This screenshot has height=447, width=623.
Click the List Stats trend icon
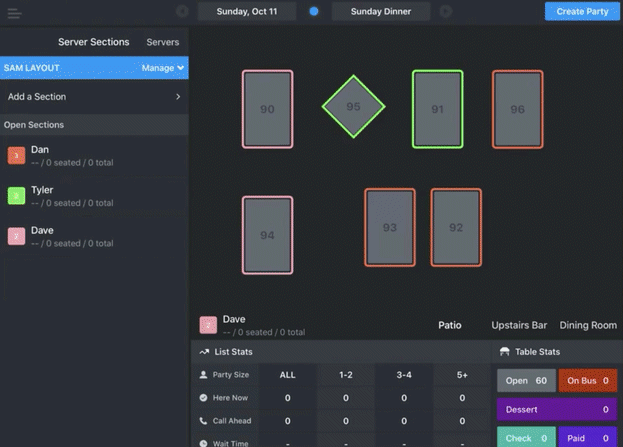pyautogui.click(x=204, y=352)
